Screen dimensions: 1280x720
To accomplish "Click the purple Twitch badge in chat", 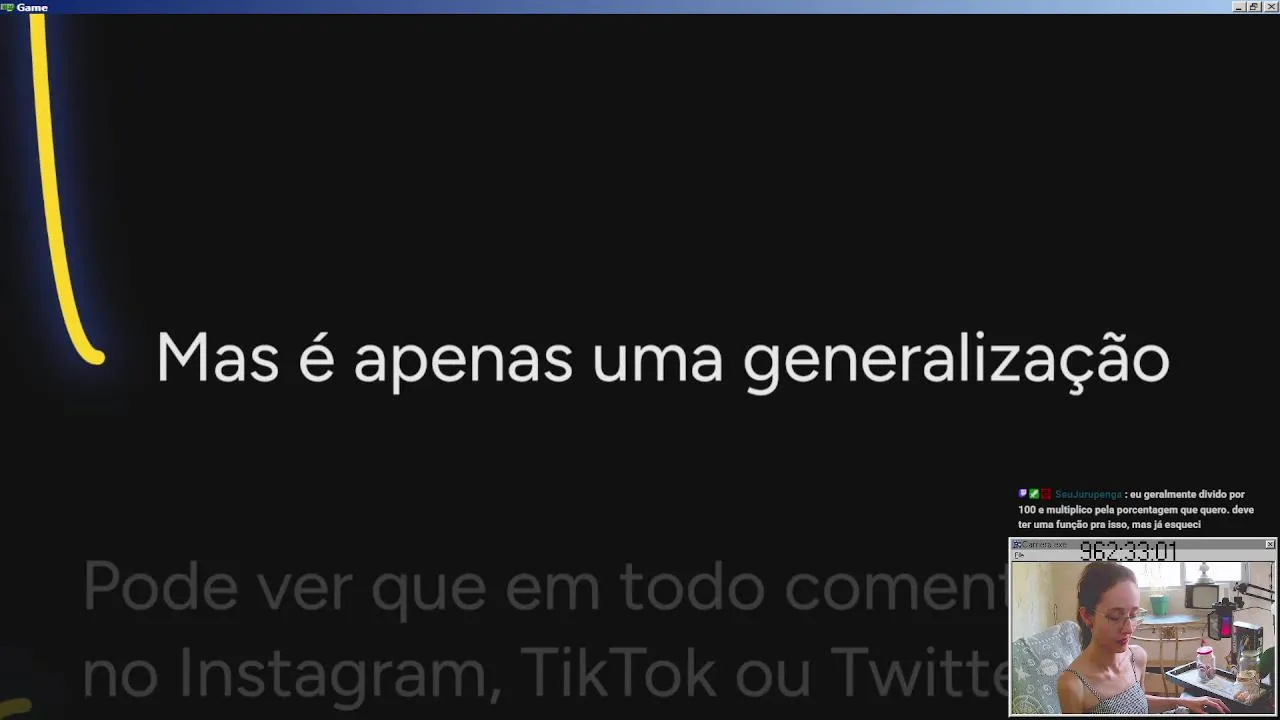I will click(x=1022, y=494).
